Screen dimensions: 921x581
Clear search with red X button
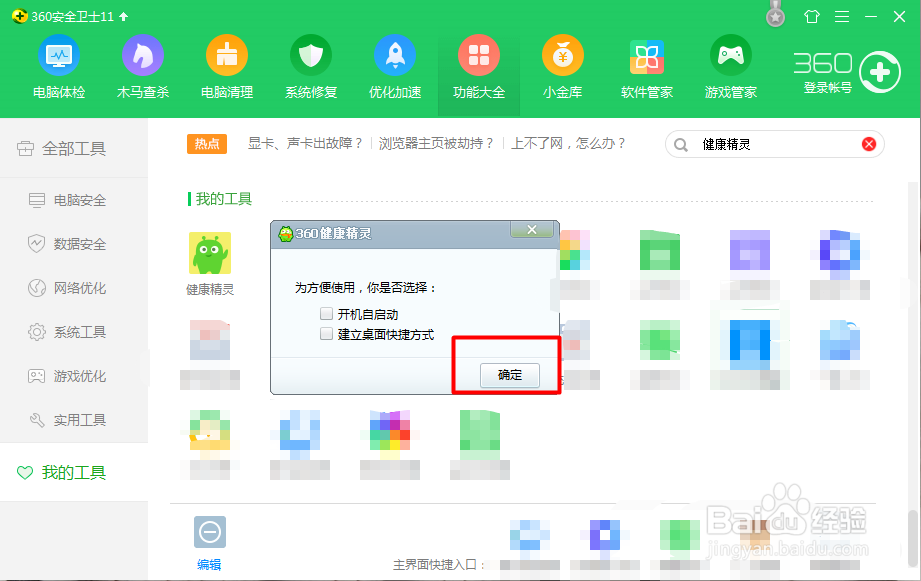coord(869,144)
